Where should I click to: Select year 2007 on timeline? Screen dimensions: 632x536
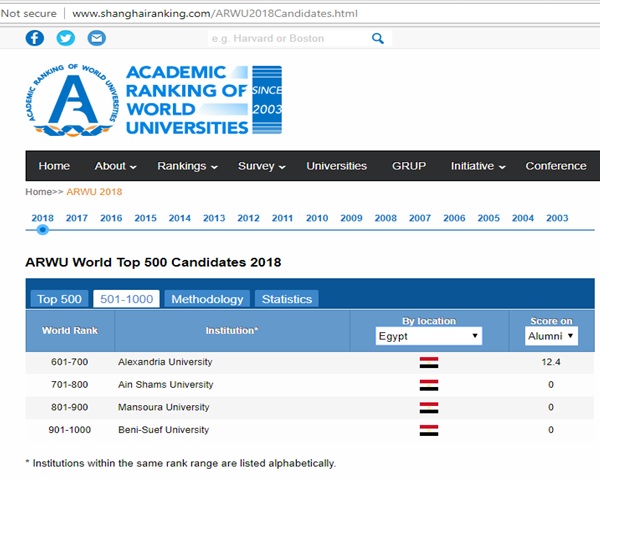pyautogui.click(x=420, y=218)
